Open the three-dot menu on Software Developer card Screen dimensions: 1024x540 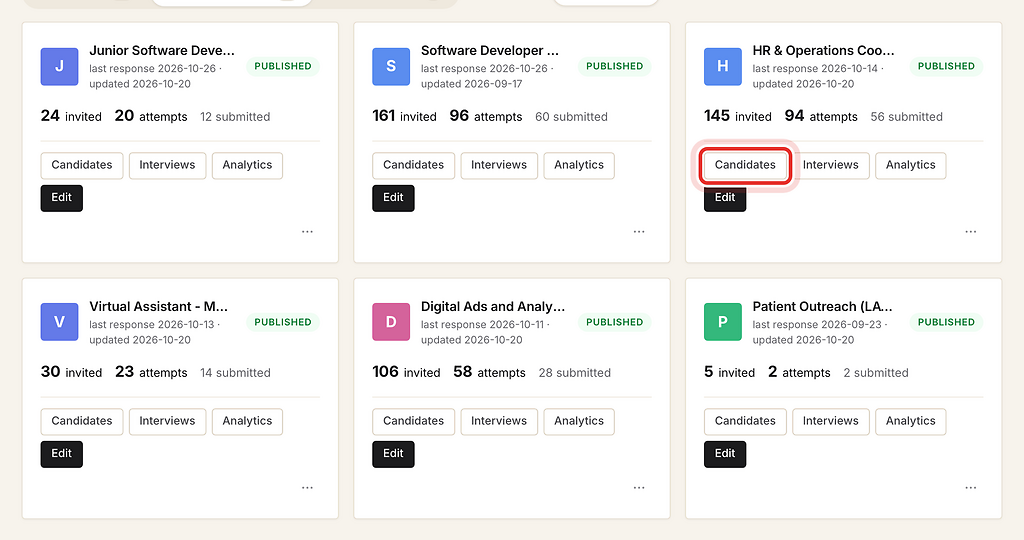(x=639, y=232)
